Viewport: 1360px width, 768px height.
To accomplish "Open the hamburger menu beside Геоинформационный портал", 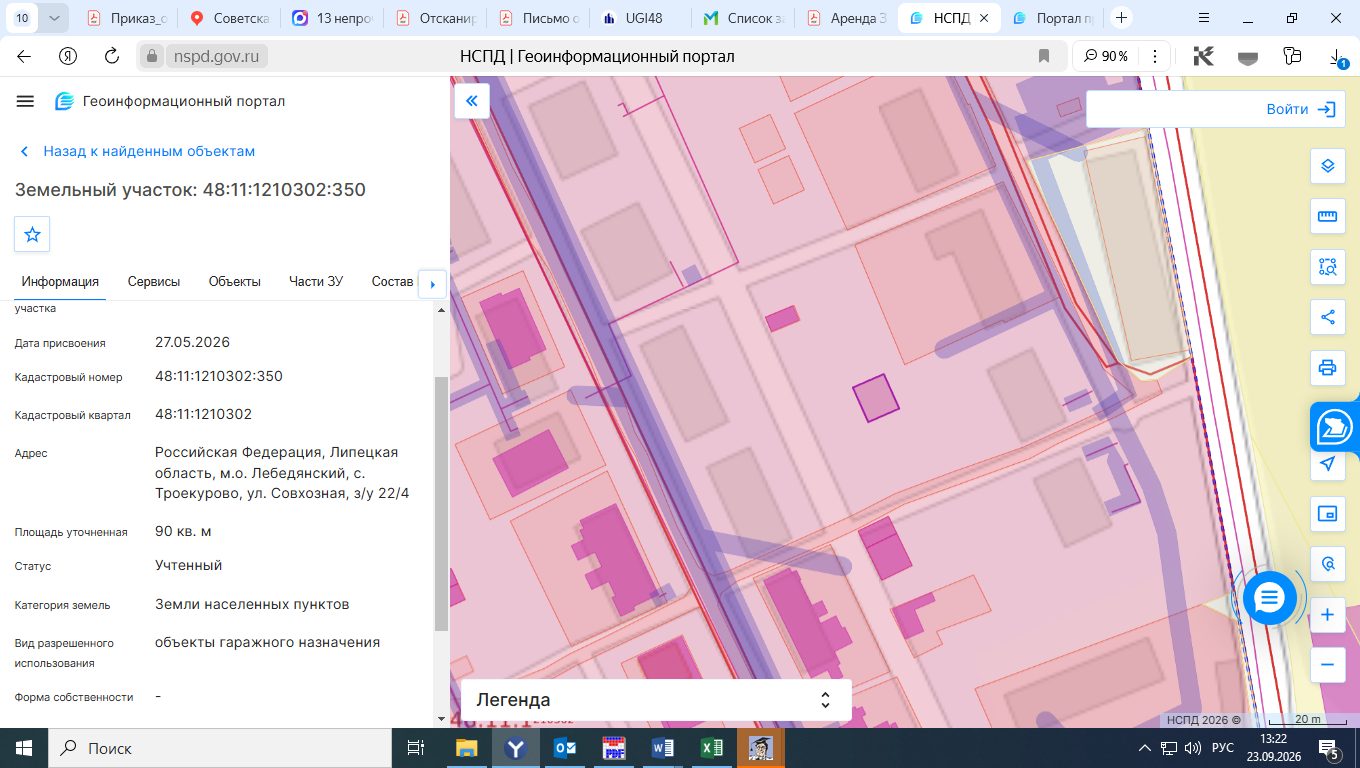I will point(26,101).
